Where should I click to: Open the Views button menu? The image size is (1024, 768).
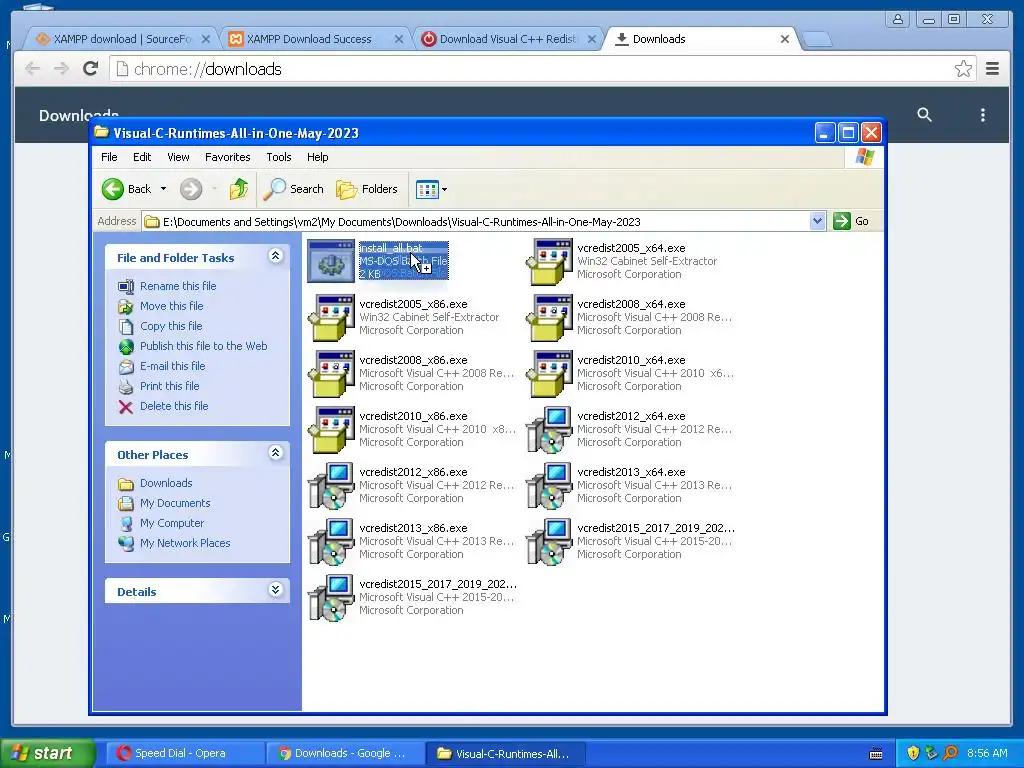tap(431, 189)
